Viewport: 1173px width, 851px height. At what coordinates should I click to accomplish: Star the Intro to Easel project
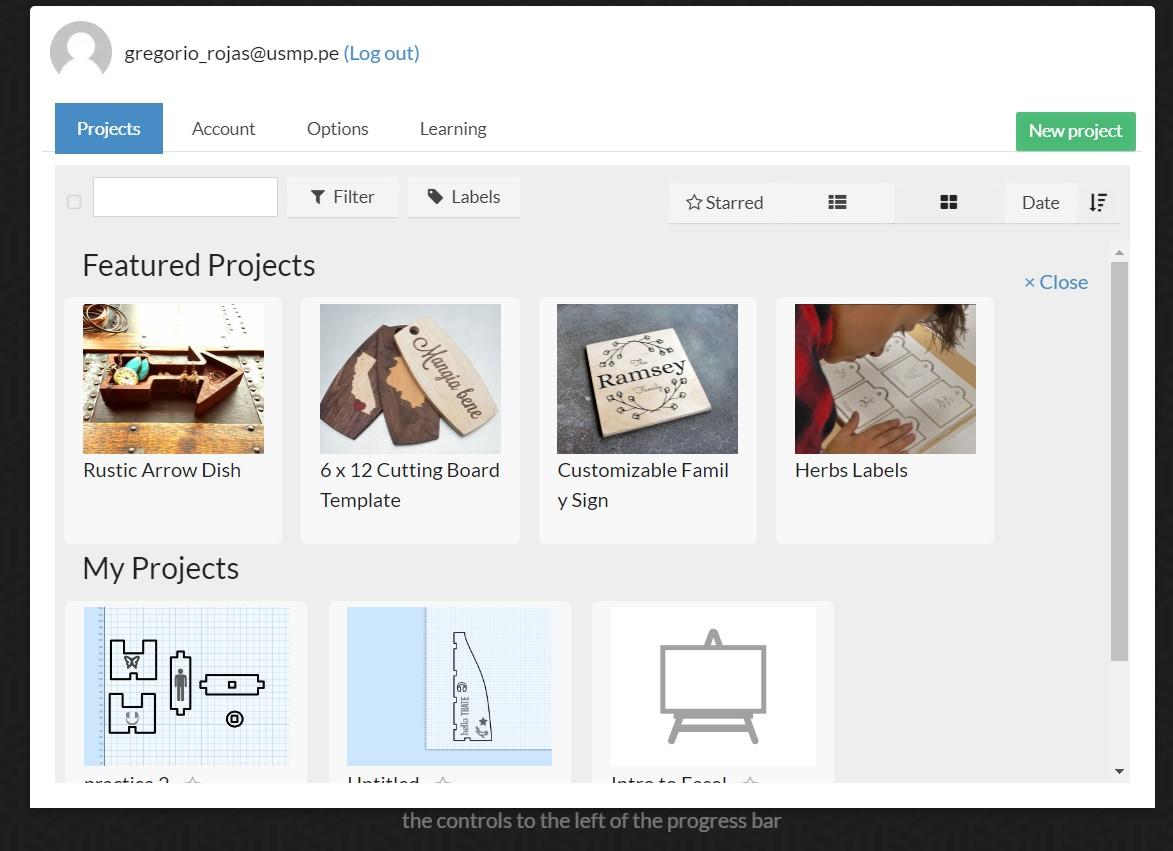(750, 780)
